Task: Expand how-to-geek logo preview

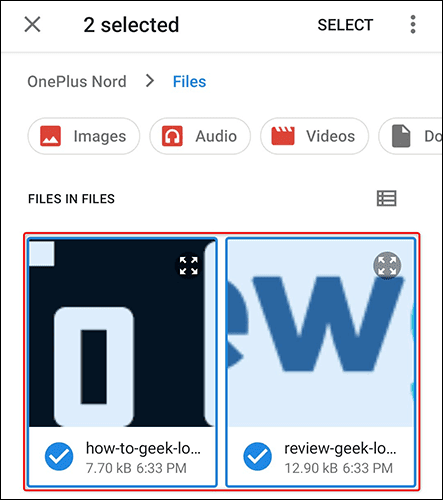Action: coord(189,266)
